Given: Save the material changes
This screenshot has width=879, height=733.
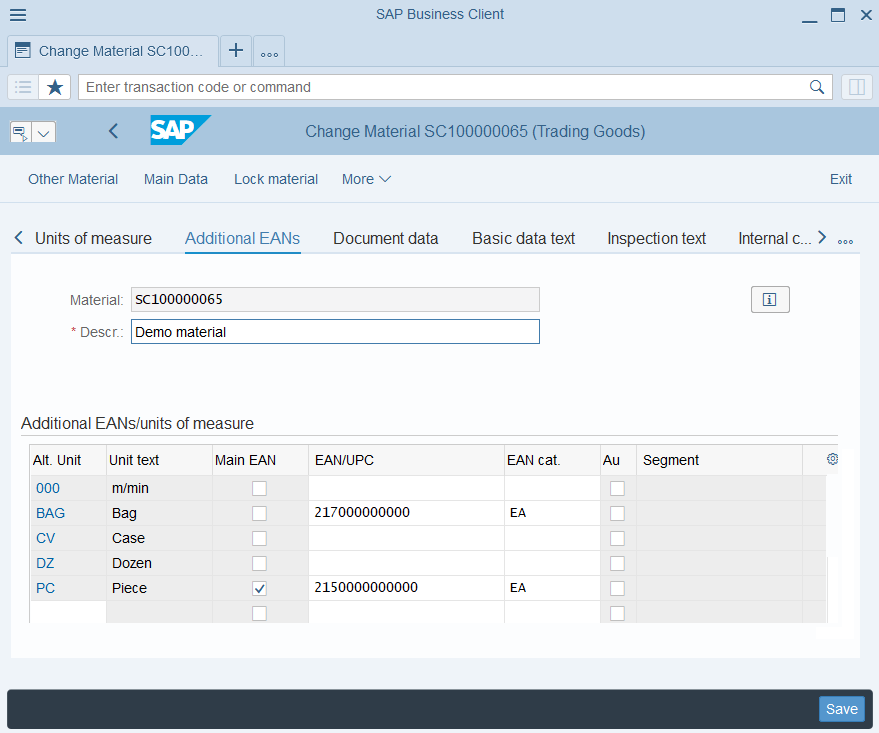Looking at the screenshot, I should click(841, 709).
